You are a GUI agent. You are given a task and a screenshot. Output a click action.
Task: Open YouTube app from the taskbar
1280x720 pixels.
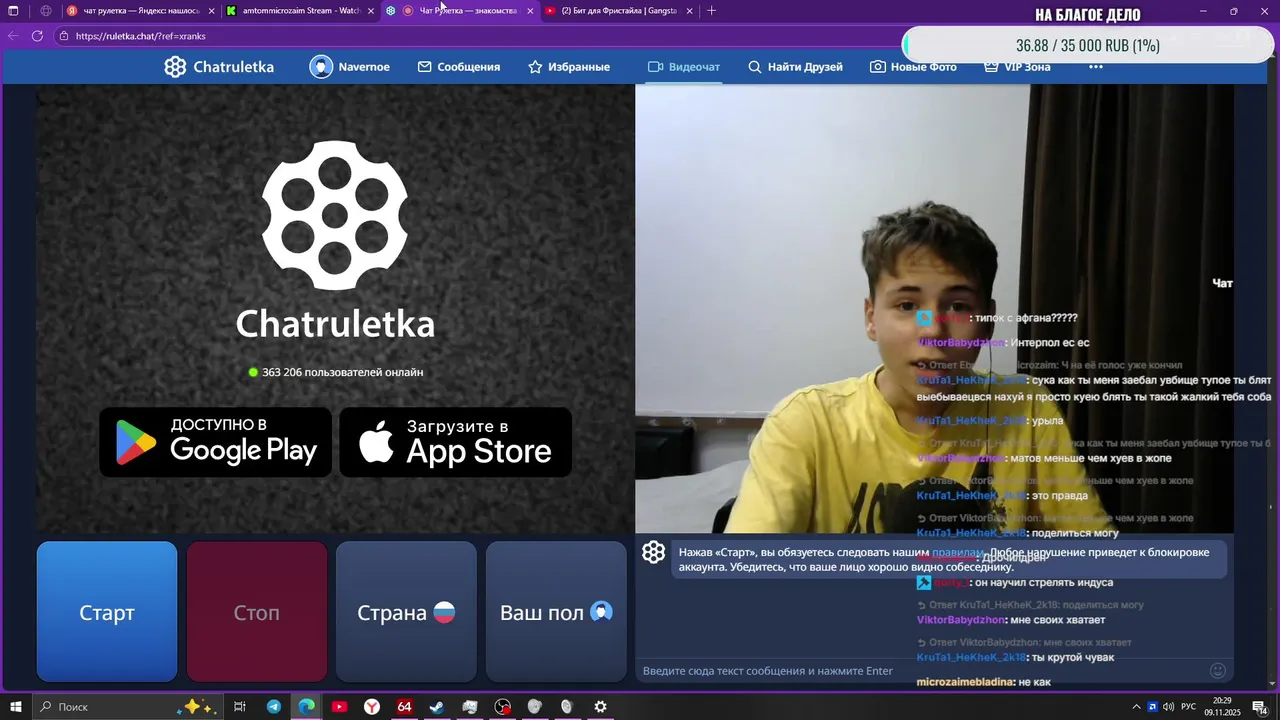[339, 707]
